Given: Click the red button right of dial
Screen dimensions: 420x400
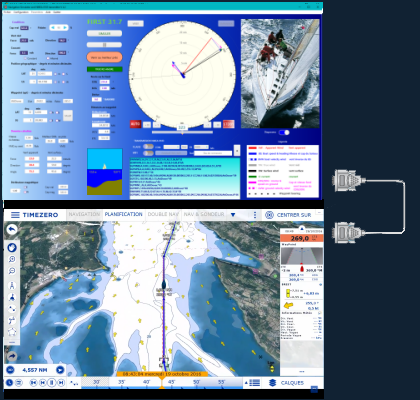Looking at the screenshot, I should coord(228,124).
